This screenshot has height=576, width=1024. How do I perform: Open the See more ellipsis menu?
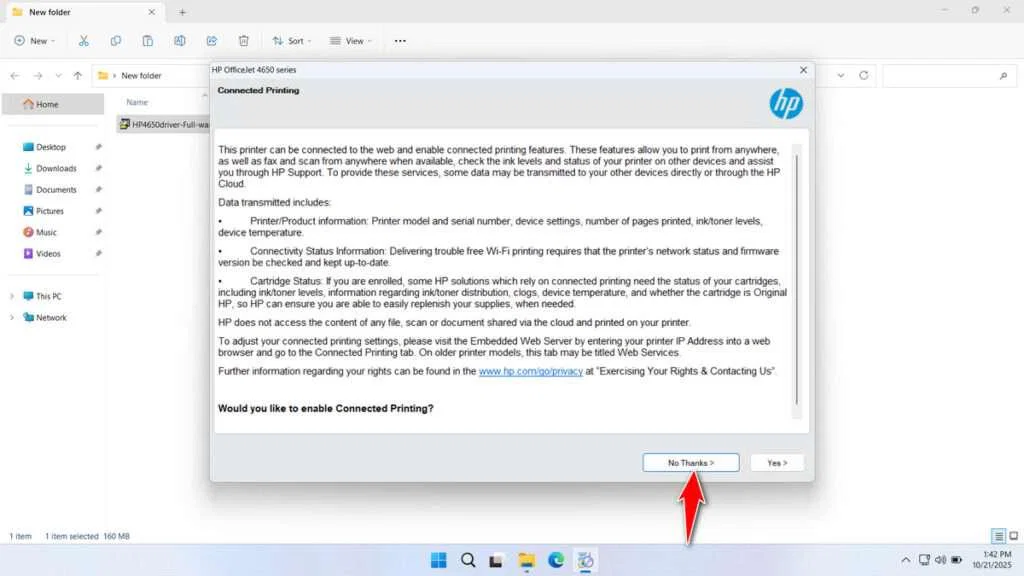click(399, 40)
